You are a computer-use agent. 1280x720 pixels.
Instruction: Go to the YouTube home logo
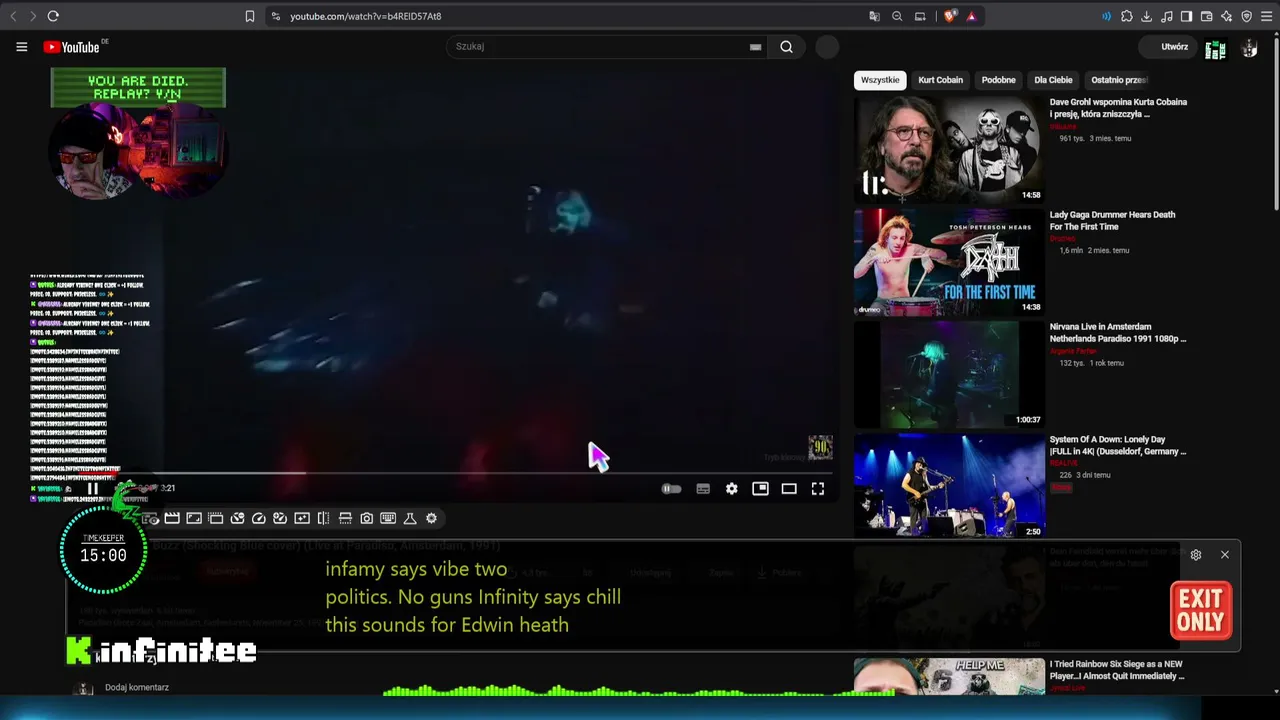point(71,47)
